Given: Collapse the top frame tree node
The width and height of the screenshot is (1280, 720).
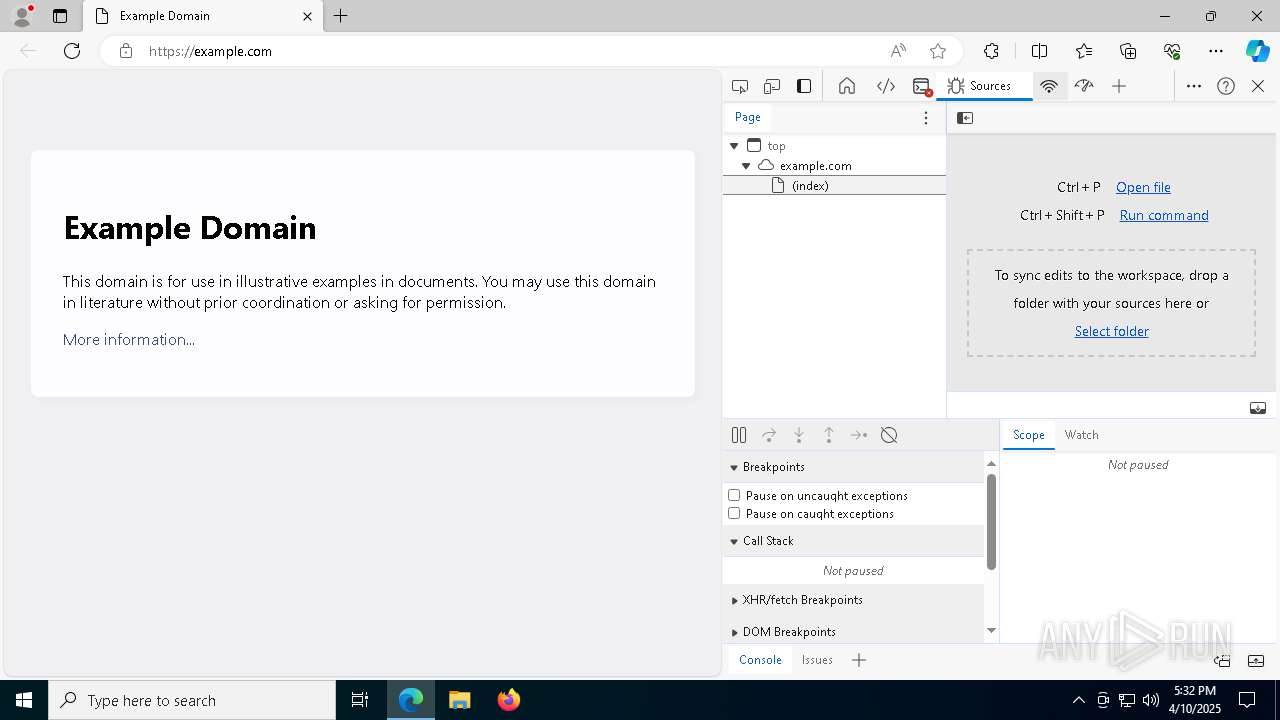Looking at the screenshot, I should tap(734, 146).
